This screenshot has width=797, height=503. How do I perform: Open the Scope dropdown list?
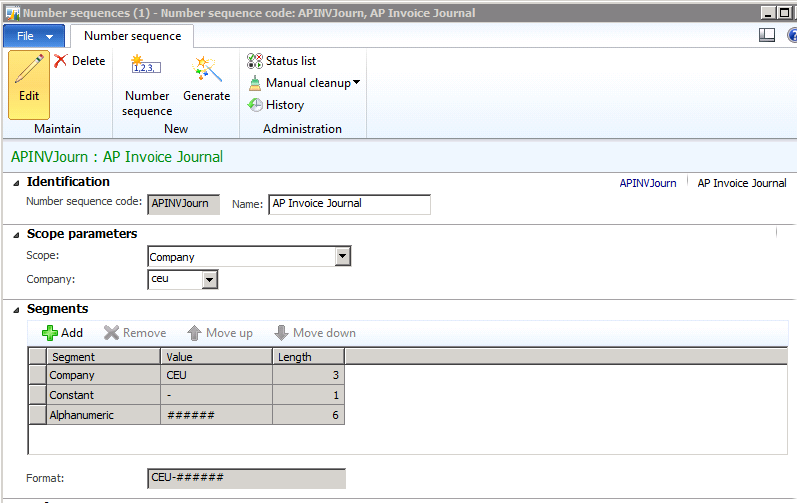tap(343, 257)
